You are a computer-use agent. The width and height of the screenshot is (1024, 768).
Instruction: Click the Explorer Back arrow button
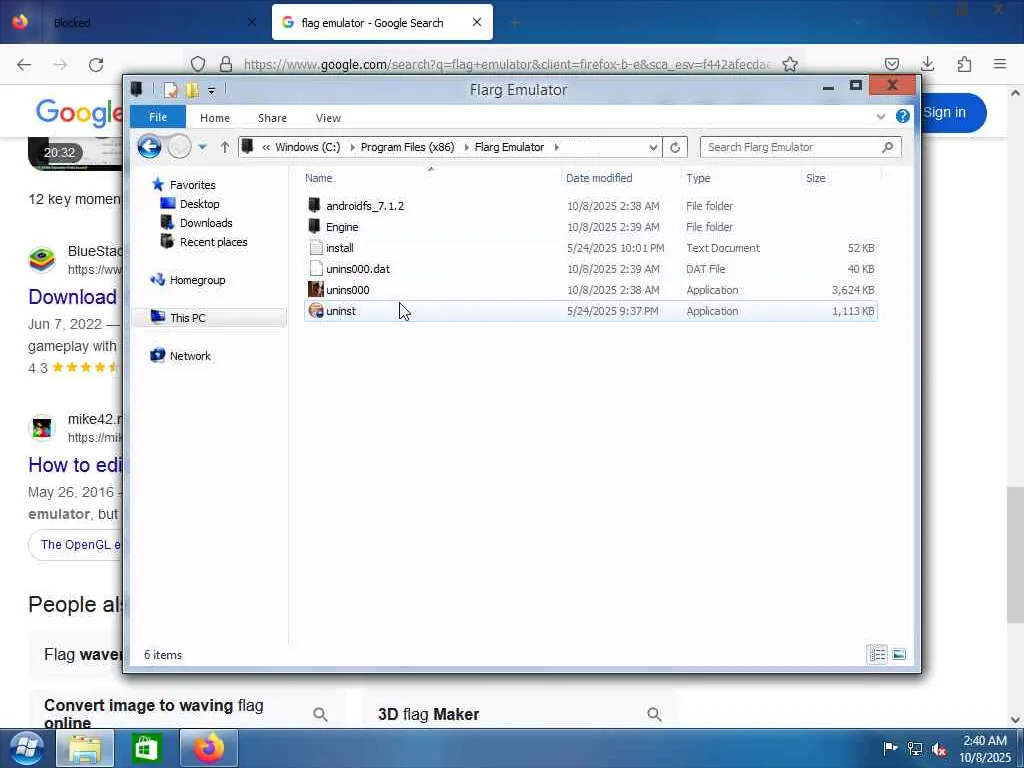coord(150,147)
